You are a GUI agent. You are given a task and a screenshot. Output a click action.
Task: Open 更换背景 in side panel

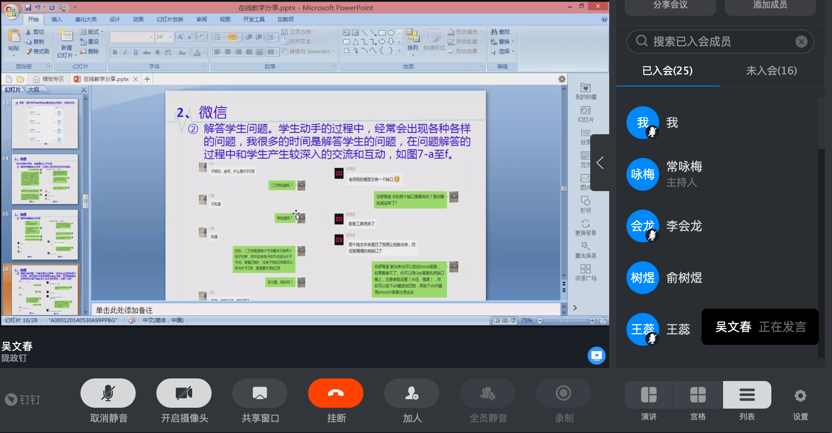tap(585, 227)
